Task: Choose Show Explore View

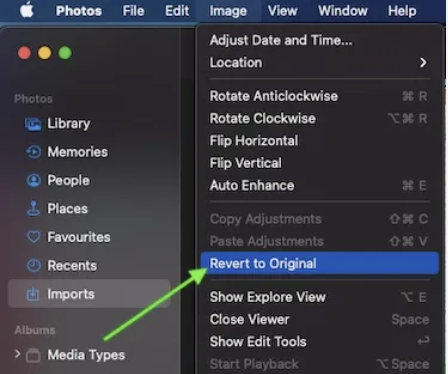Action: [x=319, y=297]
